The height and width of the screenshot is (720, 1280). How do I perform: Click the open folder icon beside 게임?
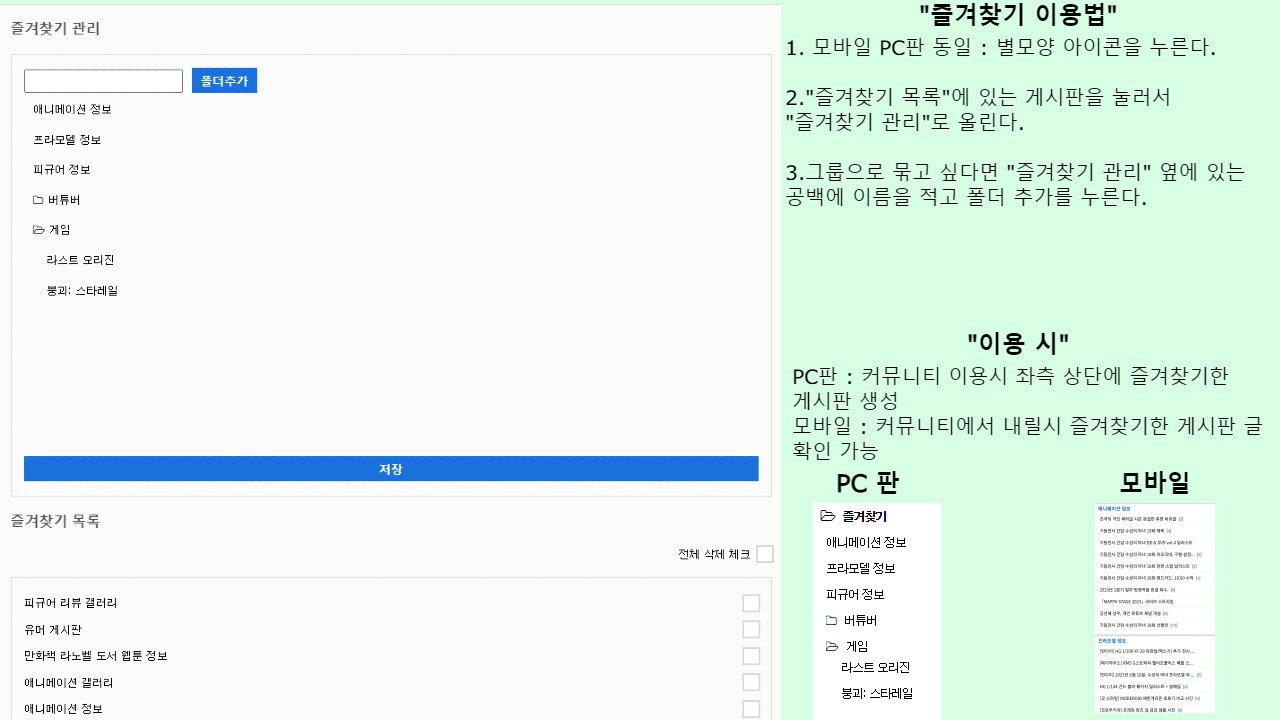click(37, 229)
